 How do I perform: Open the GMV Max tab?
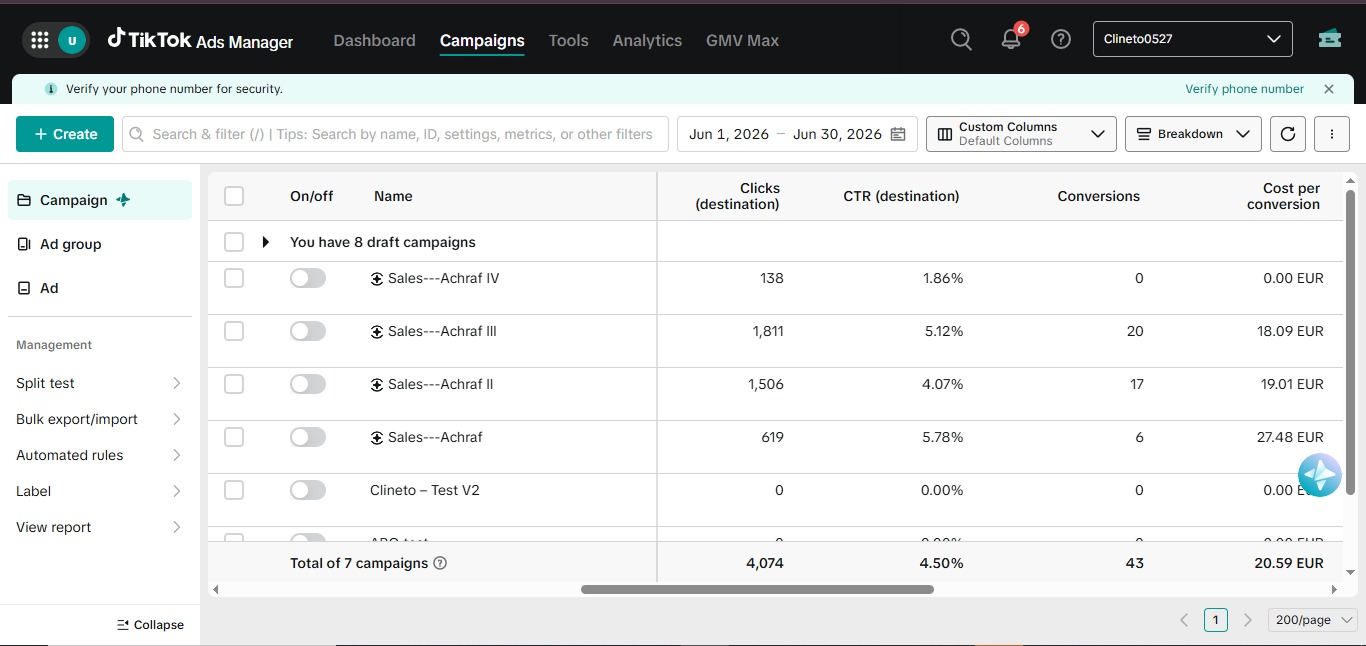coord(742,40)
